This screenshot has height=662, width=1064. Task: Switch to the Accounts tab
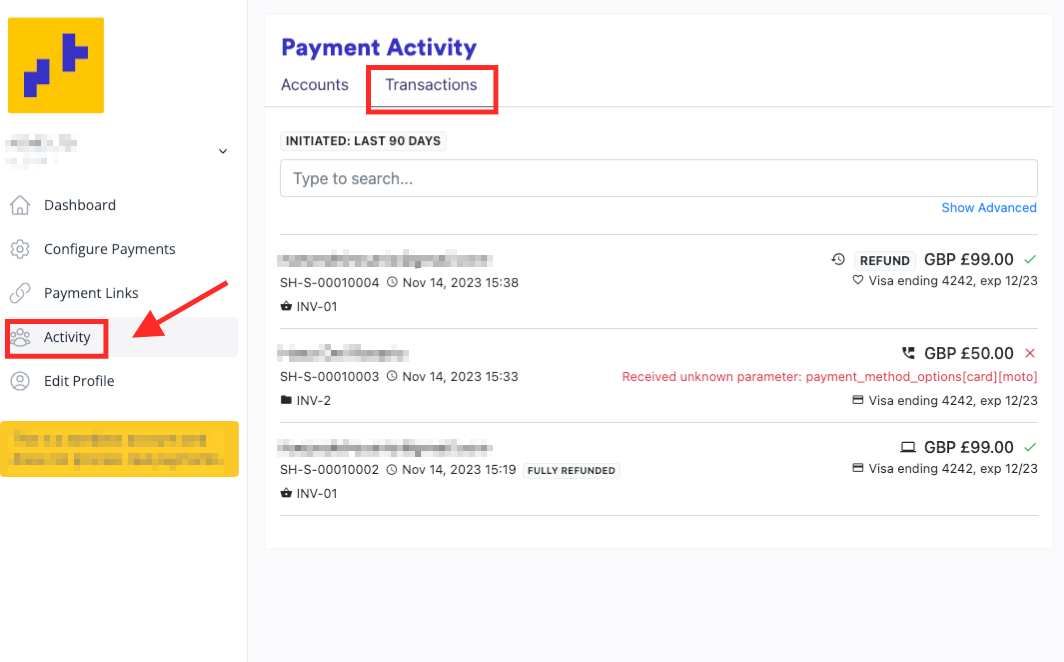coord(315,85)
